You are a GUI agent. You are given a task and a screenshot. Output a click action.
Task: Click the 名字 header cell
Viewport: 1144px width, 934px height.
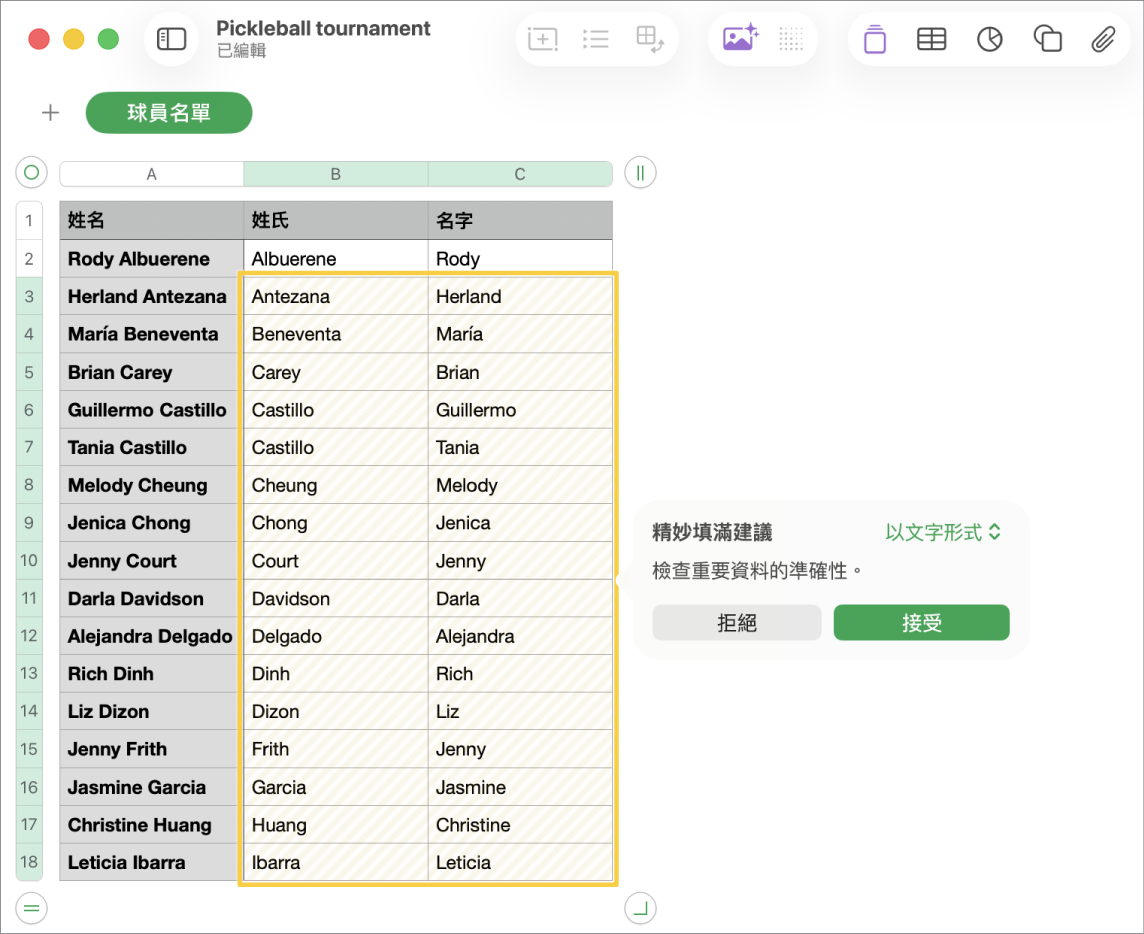[x=519, y=220]
